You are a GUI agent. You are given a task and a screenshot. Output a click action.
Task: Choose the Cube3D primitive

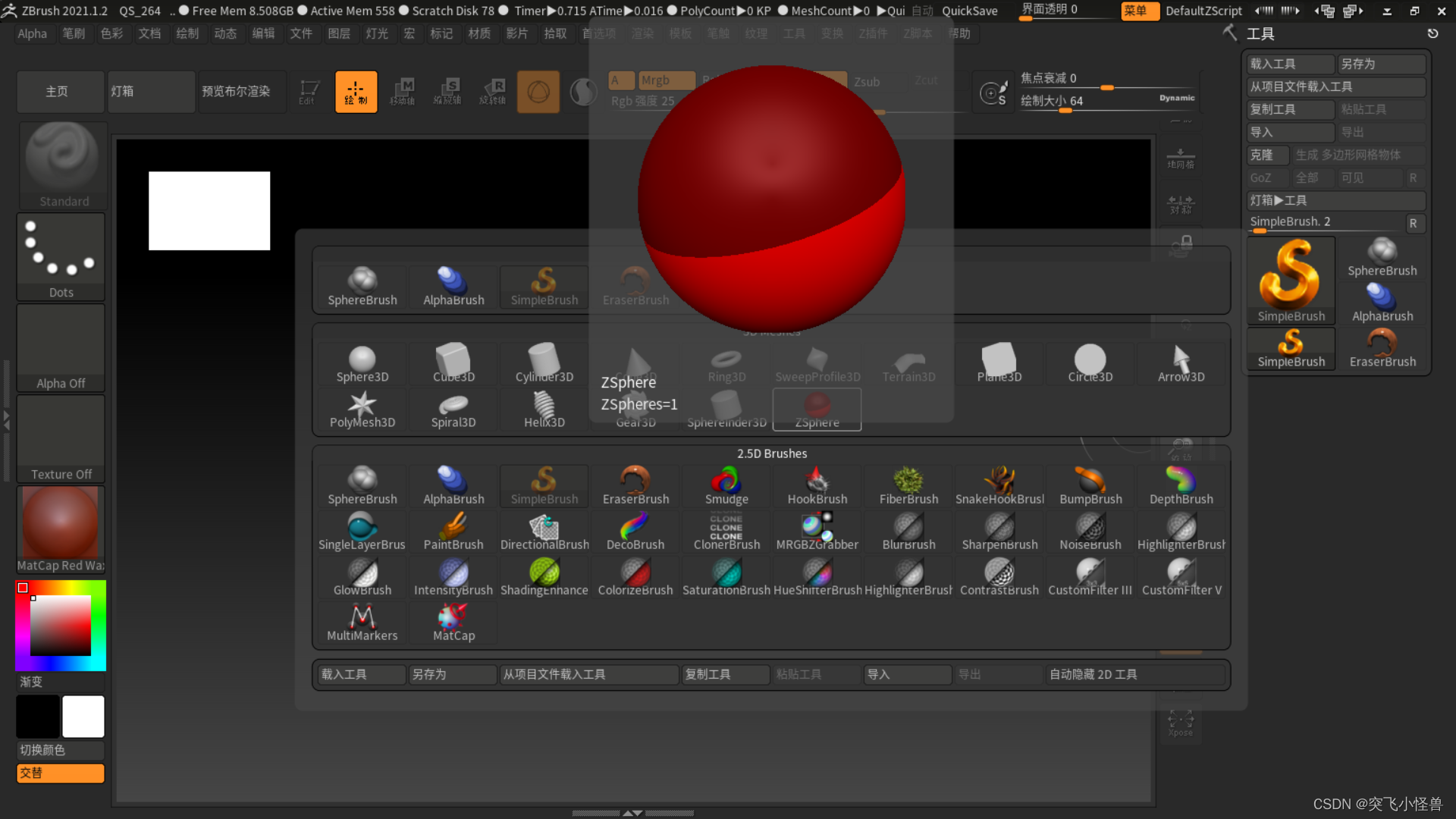click(453, 364)
